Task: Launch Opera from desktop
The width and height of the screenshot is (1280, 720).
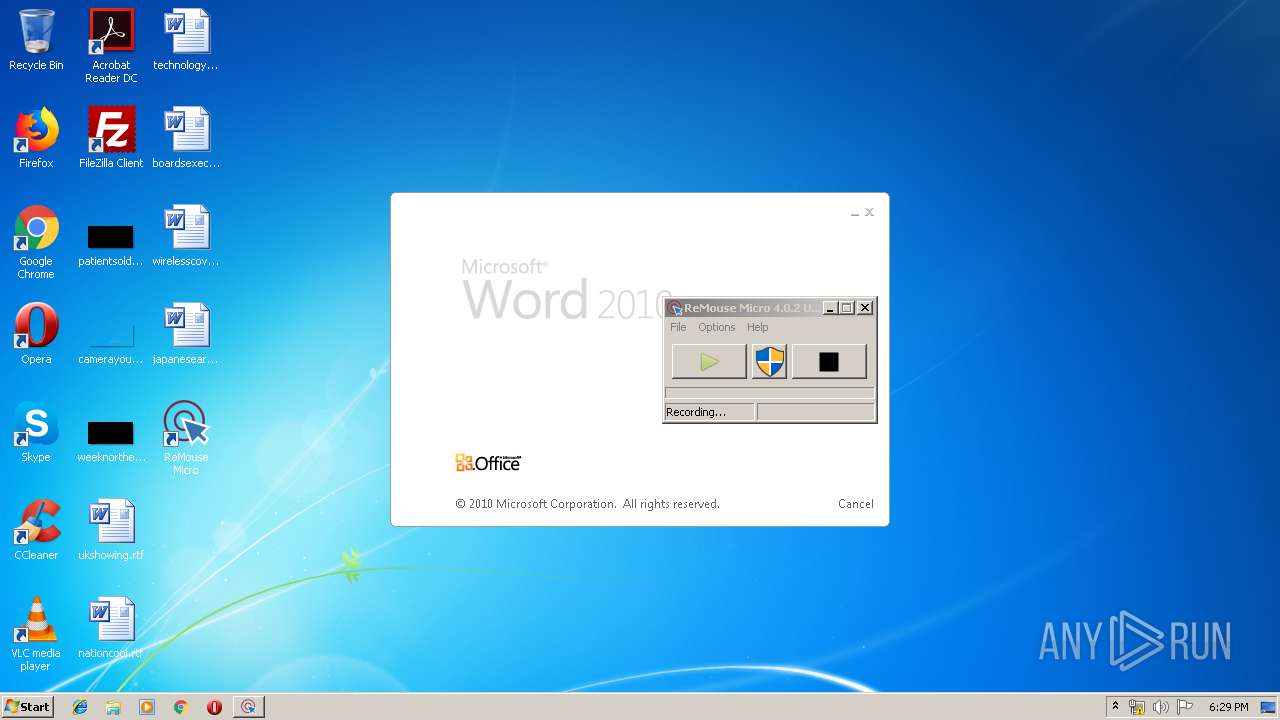Action: coord(36,334)
